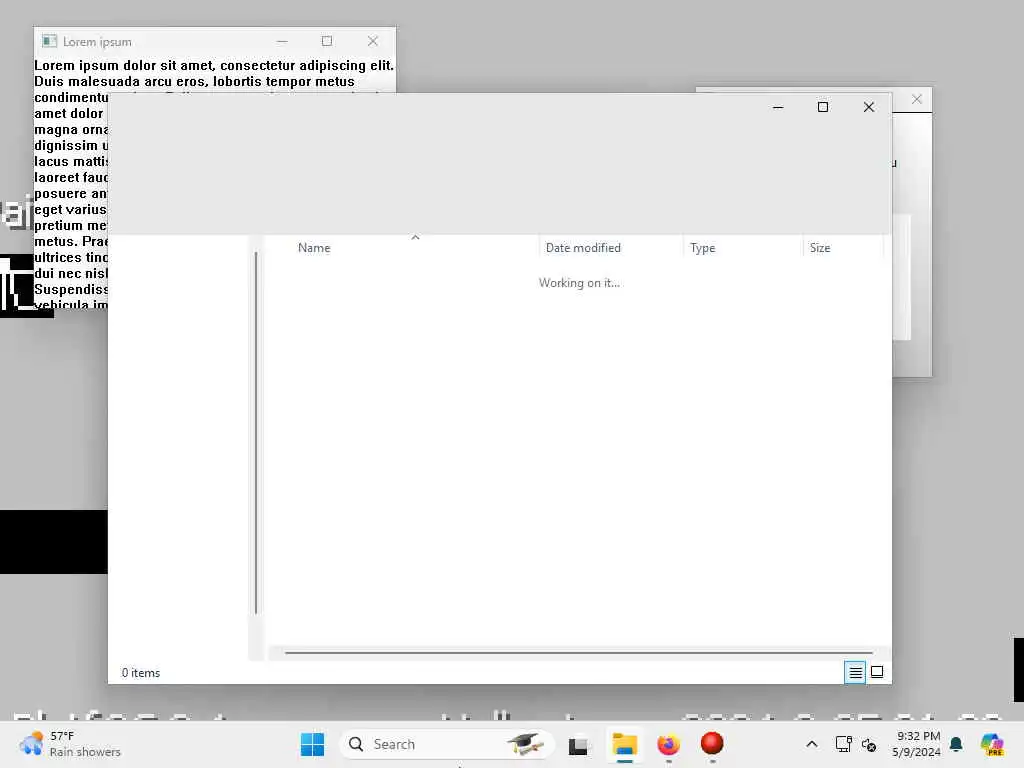Viewport: 1024px width, 768px height.
Task: Sort by the Size column header
Action: (x=820, y=248)
